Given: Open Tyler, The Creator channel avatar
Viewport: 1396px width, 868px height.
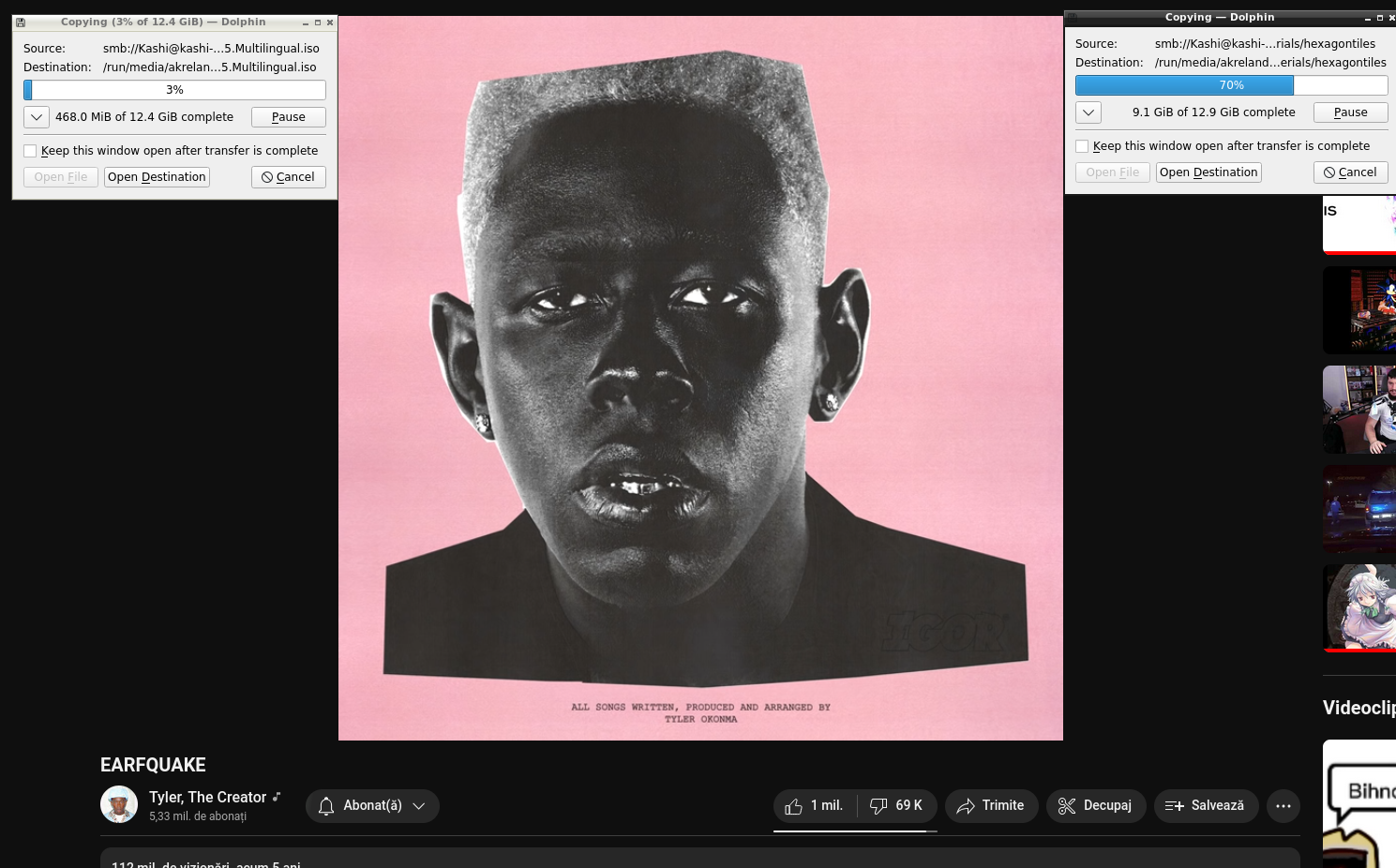Looking at the screenshot, I should (x=119, y=804).
